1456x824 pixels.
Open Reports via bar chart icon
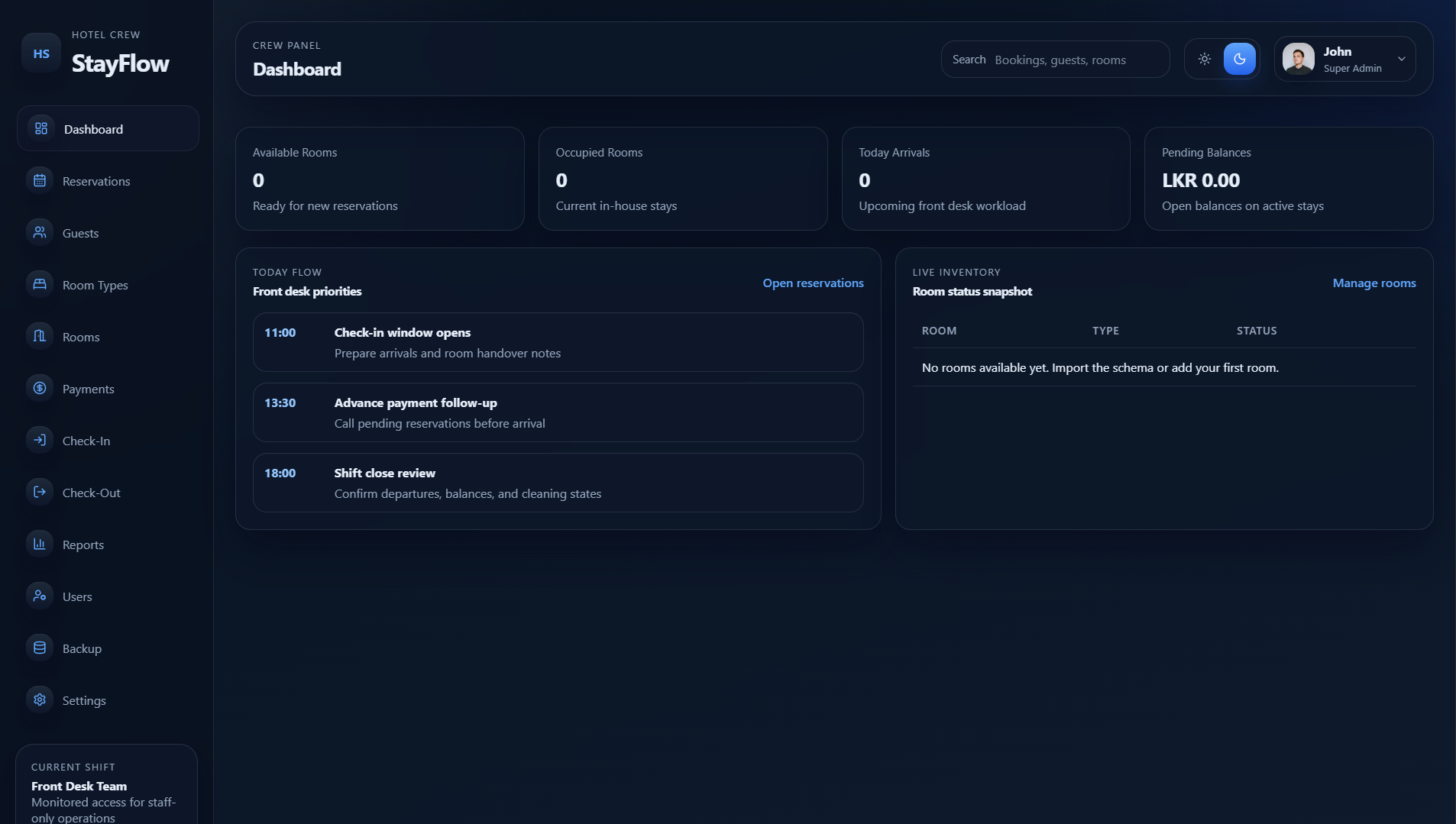40,544
